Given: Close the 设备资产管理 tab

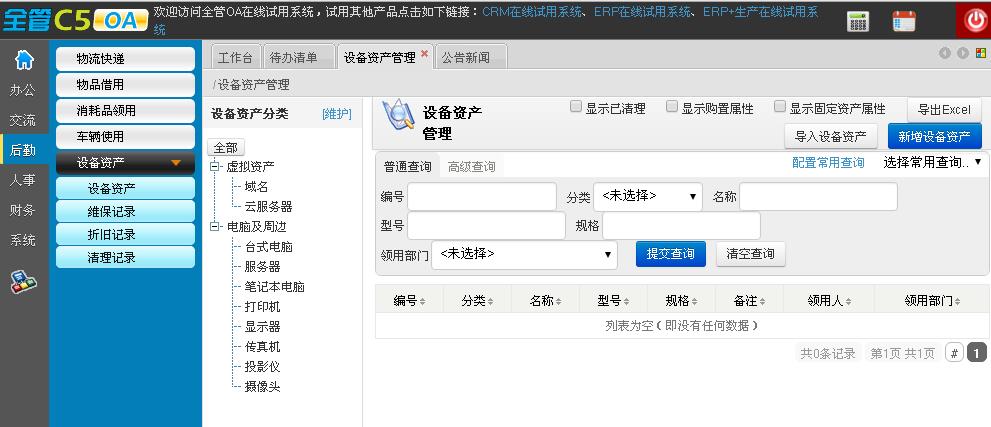Looking at the screenshot, I should [x=424, y=54].
